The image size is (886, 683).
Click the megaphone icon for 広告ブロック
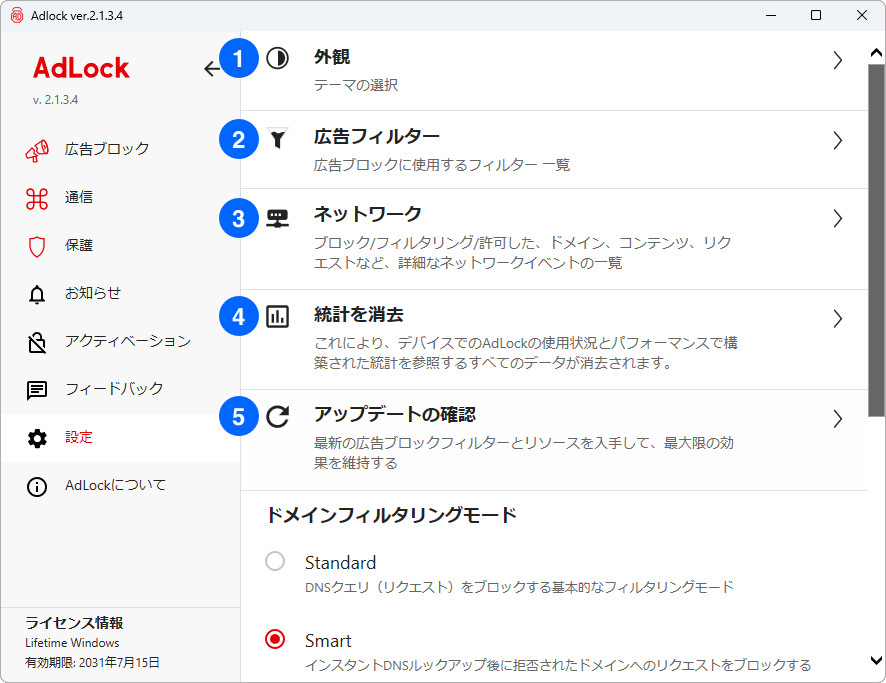37,149
